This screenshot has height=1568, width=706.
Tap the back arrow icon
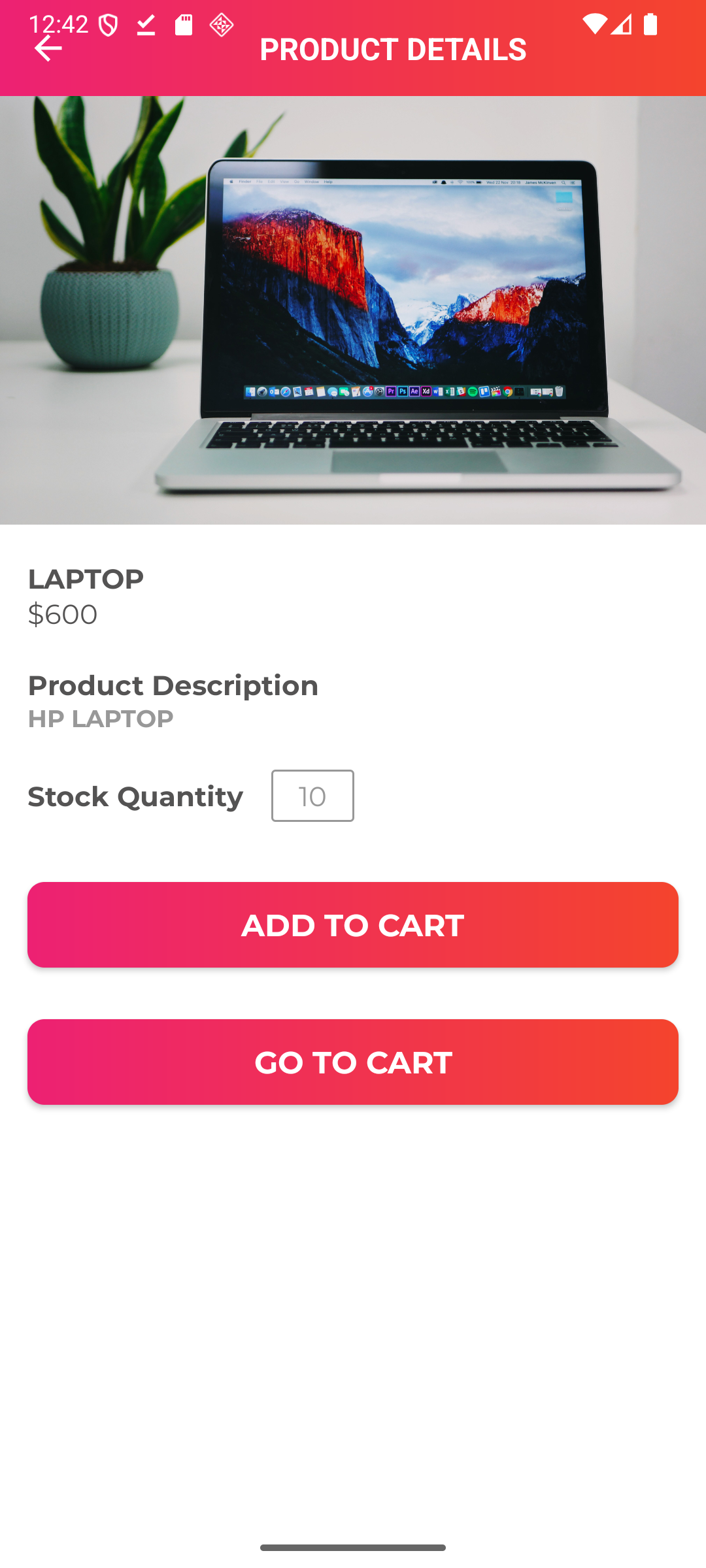(x=48, y=48)
